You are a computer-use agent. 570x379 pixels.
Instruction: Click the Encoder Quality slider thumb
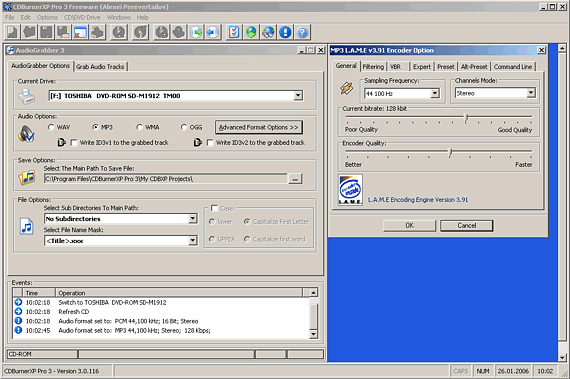click(x=450, y=153)
